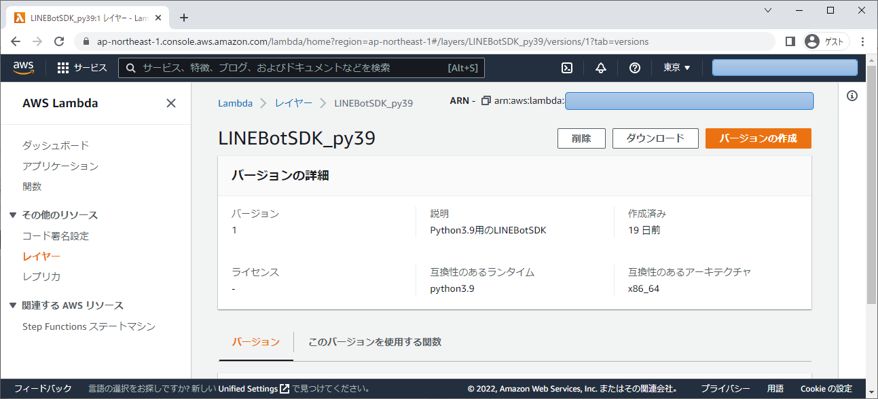Copy the layer ARN to clipboard
The height and width of the screenshot is (399, 878).
(485, 101)
